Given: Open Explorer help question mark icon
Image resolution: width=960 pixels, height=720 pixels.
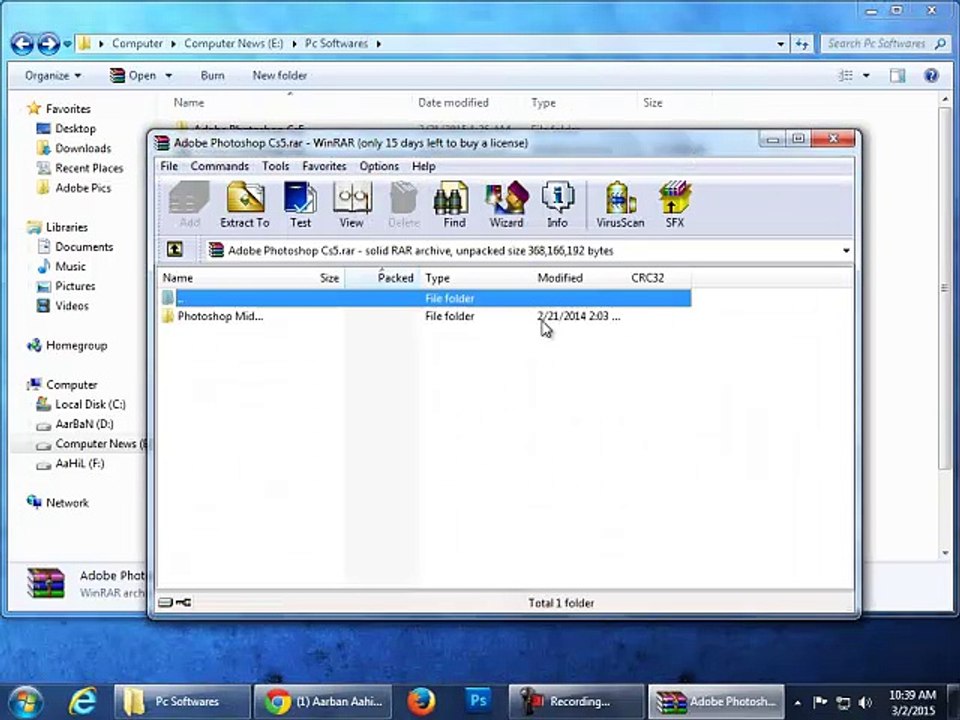Looking at the screenshot, I should (x=931, y=75).
